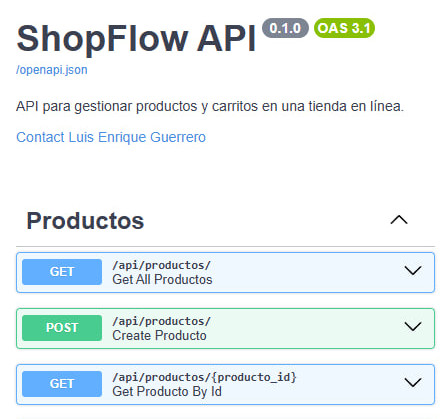The image size is (444, 419).
Task: Click the Get All Productos summary text
Action: [162, 279]
